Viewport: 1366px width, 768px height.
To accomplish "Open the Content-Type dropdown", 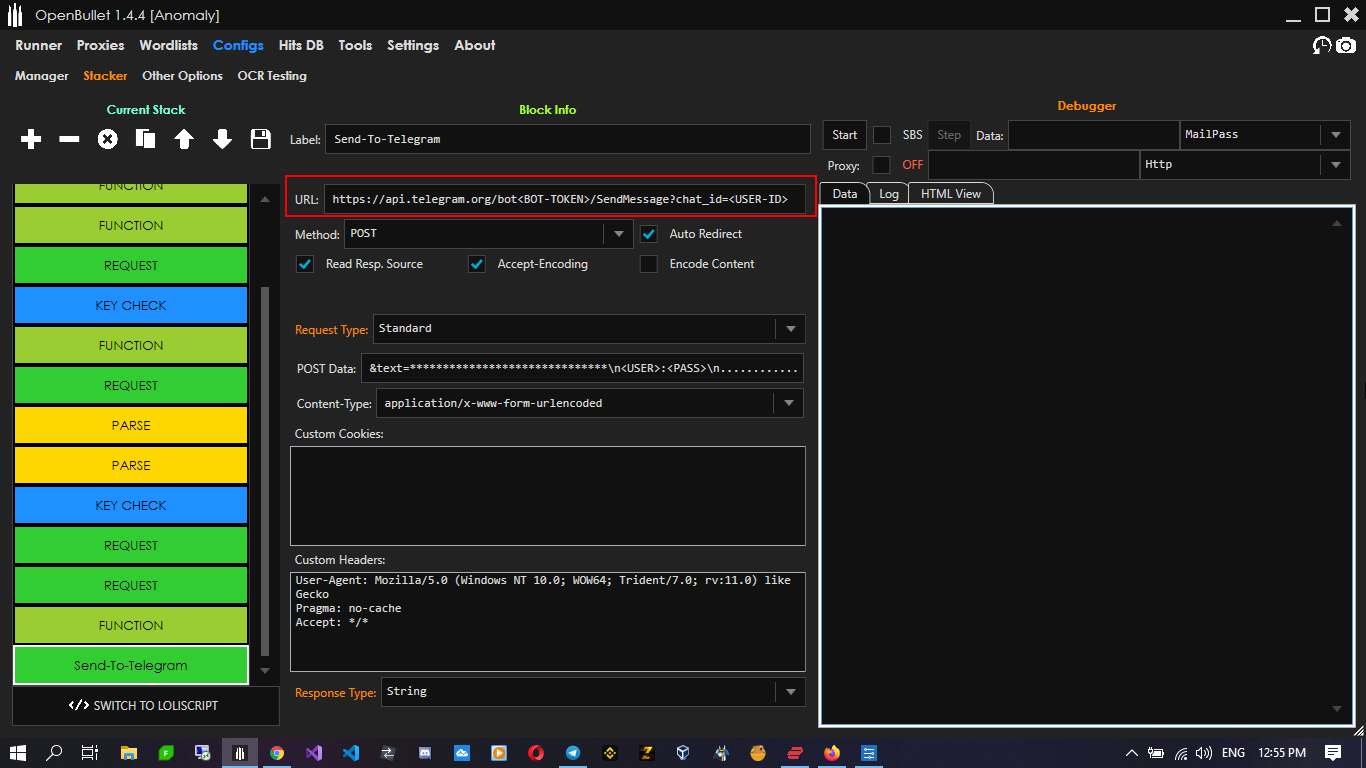I will pos(789,403).
